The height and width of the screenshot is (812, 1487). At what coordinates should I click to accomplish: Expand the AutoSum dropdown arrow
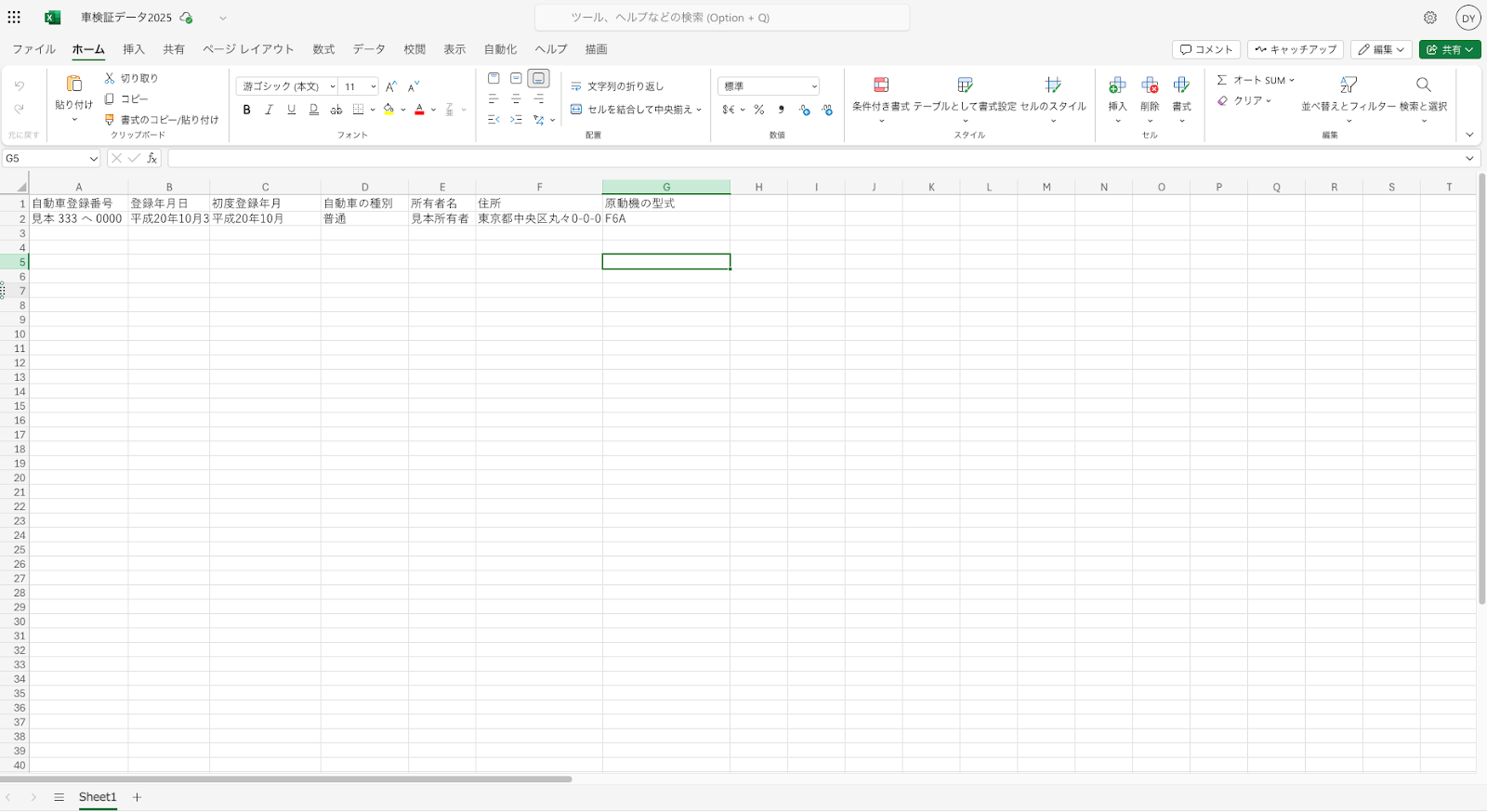[1292, 80]
